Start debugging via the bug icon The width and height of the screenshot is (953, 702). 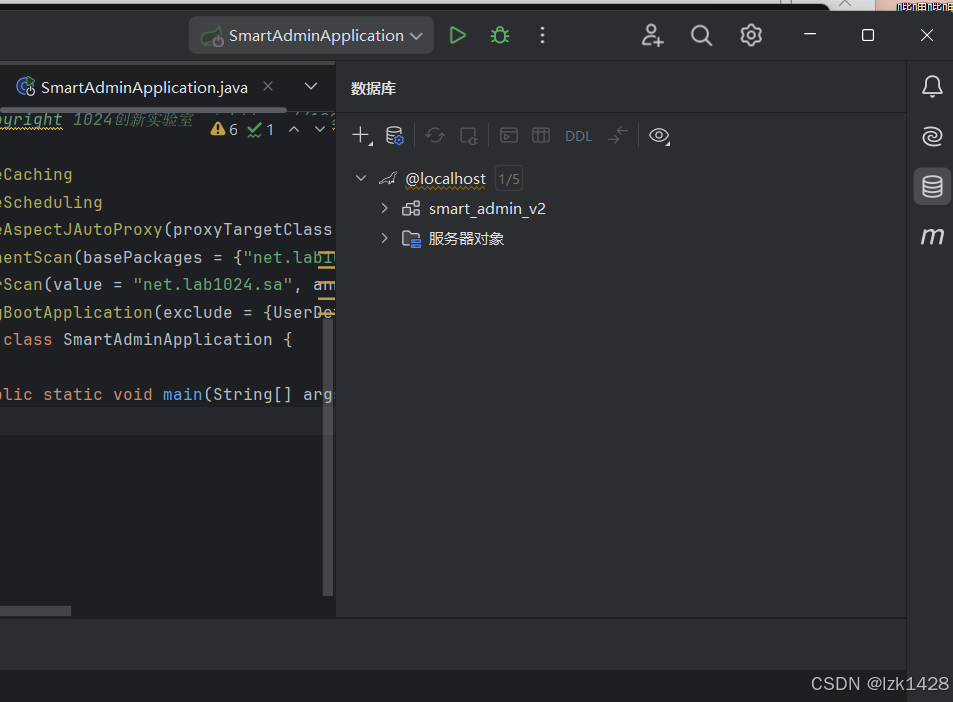click(x=499, y=34)
